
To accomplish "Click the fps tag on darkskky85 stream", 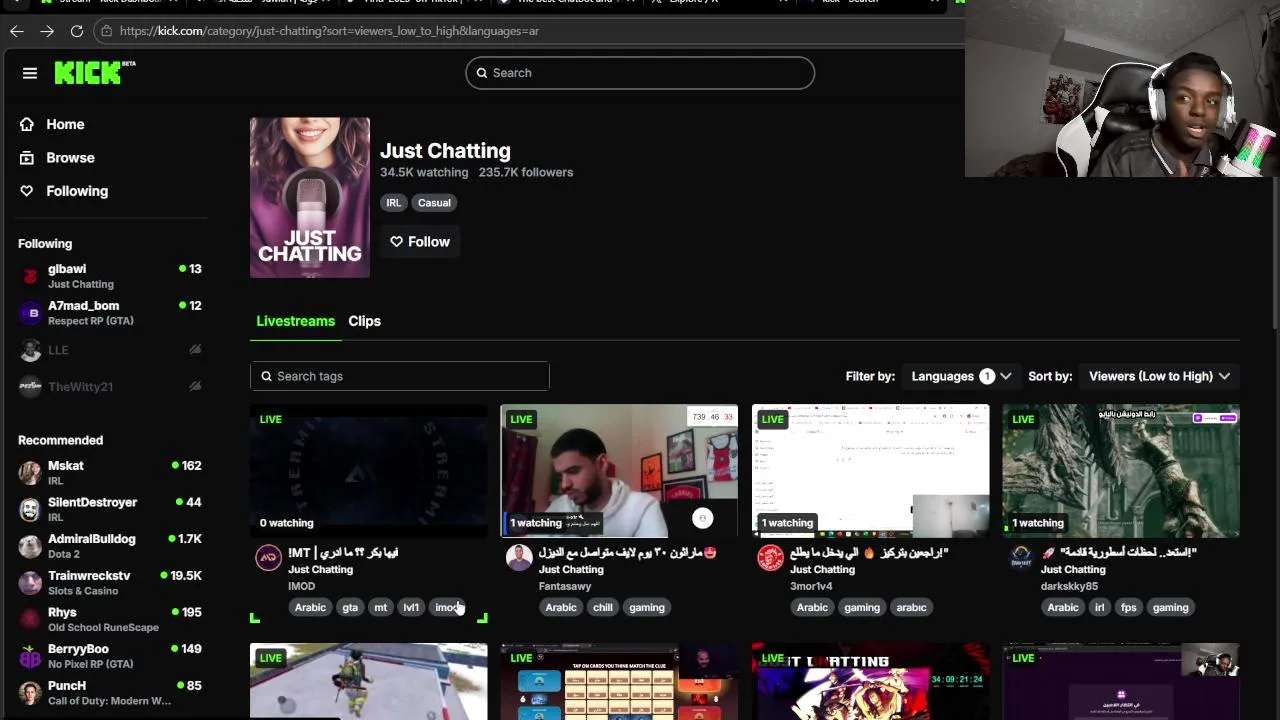I will 1128,607.
